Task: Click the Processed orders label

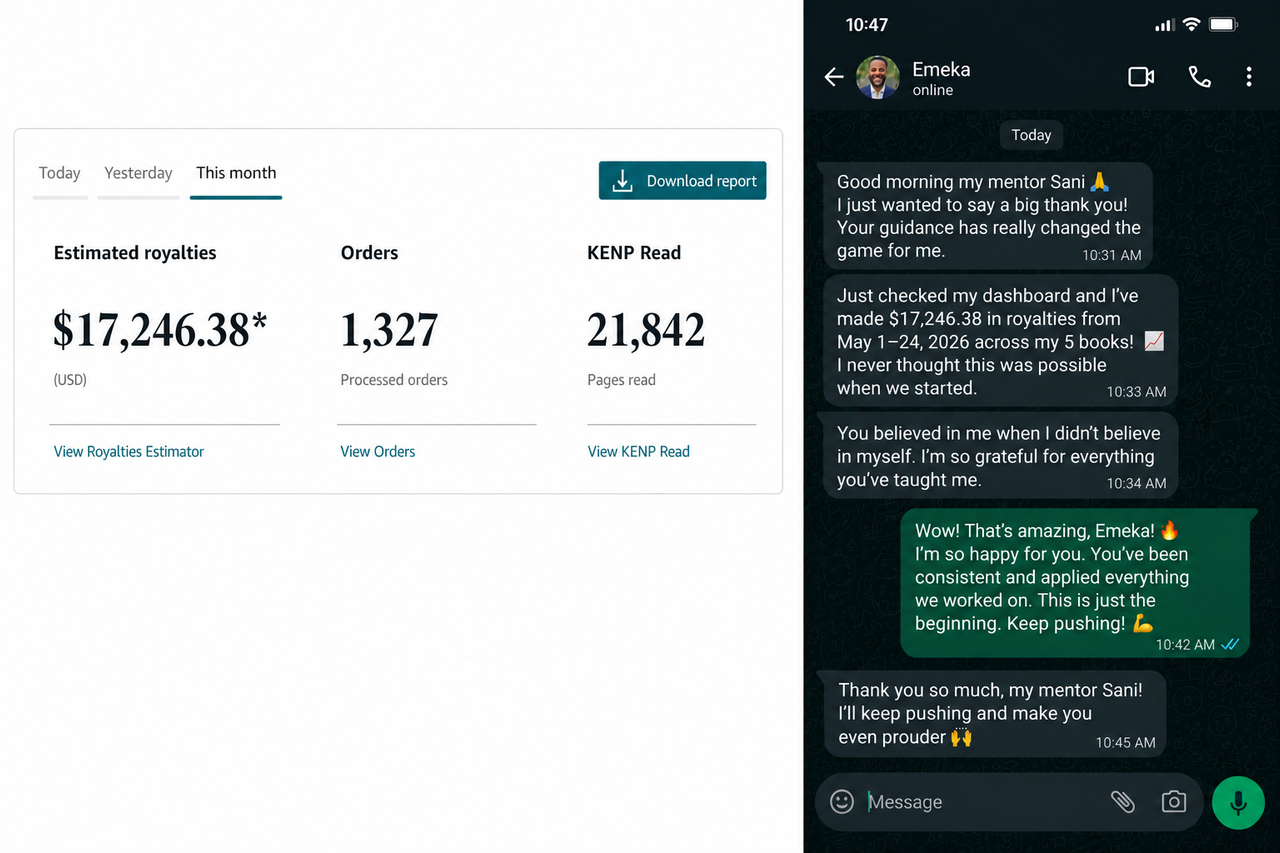Action: pyautogui.click(x=394, y=380)
